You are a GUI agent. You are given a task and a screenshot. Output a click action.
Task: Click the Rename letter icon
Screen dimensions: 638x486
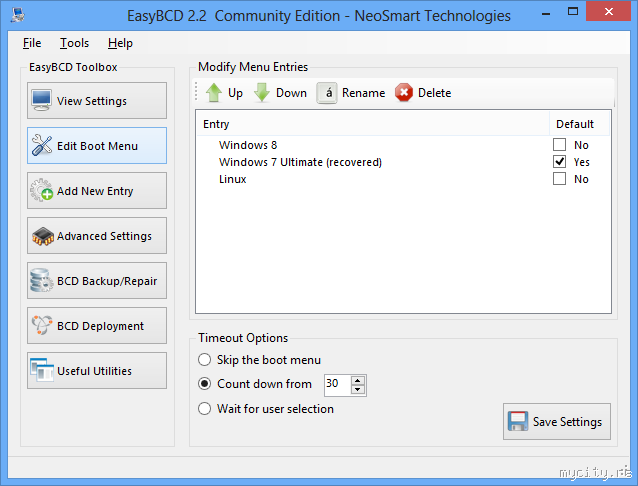327,93
